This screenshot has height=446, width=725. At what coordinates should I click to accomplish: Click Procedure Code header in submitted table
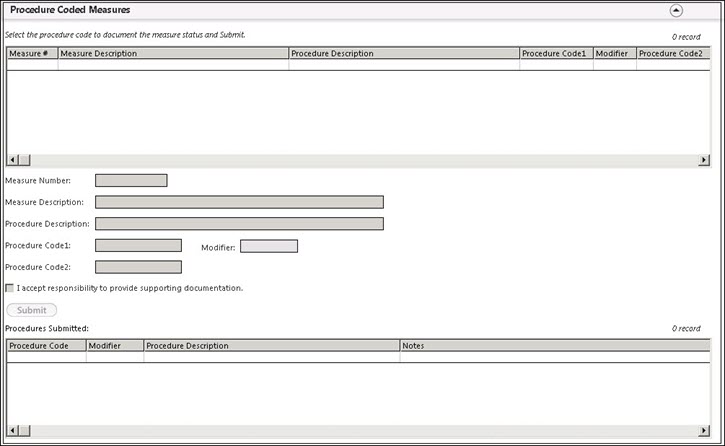pos(46,346)
